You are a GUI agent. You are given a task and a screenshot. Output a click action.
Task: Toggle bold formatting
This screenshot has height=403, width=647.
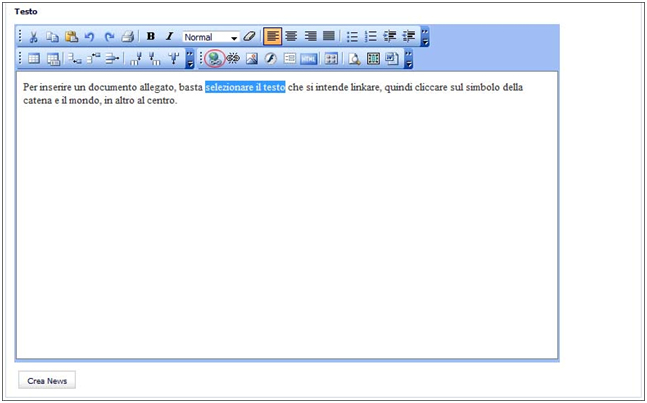point(151,36)
